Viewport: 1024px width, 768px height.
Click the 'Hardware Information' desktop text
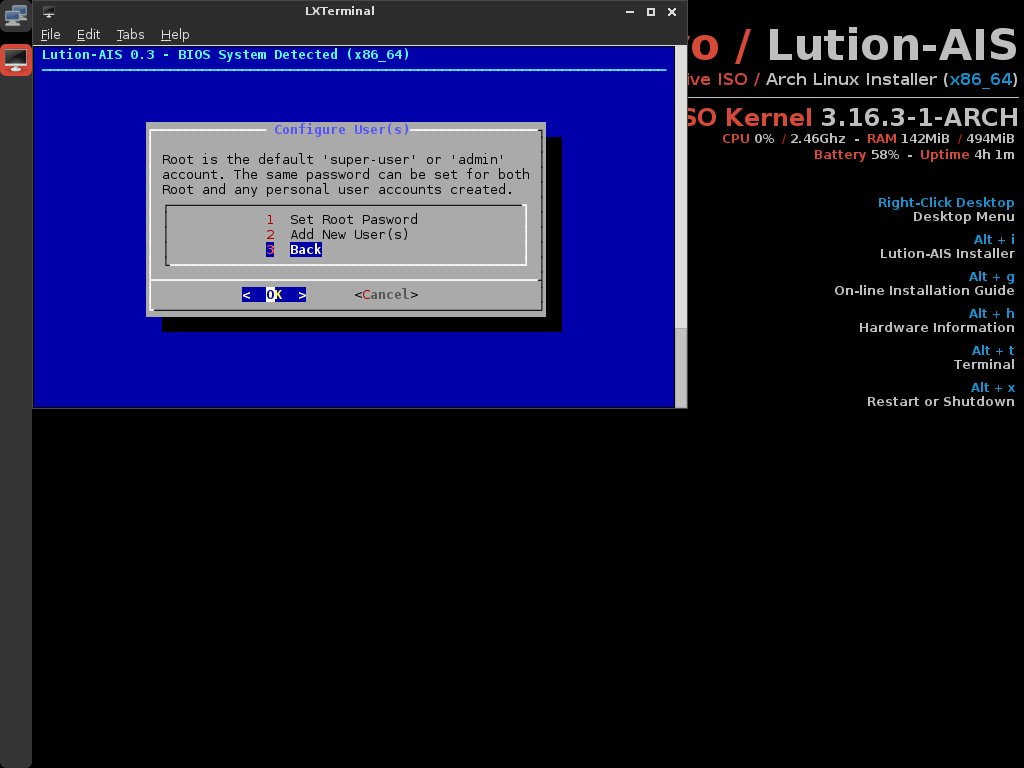tap(936, 328)
